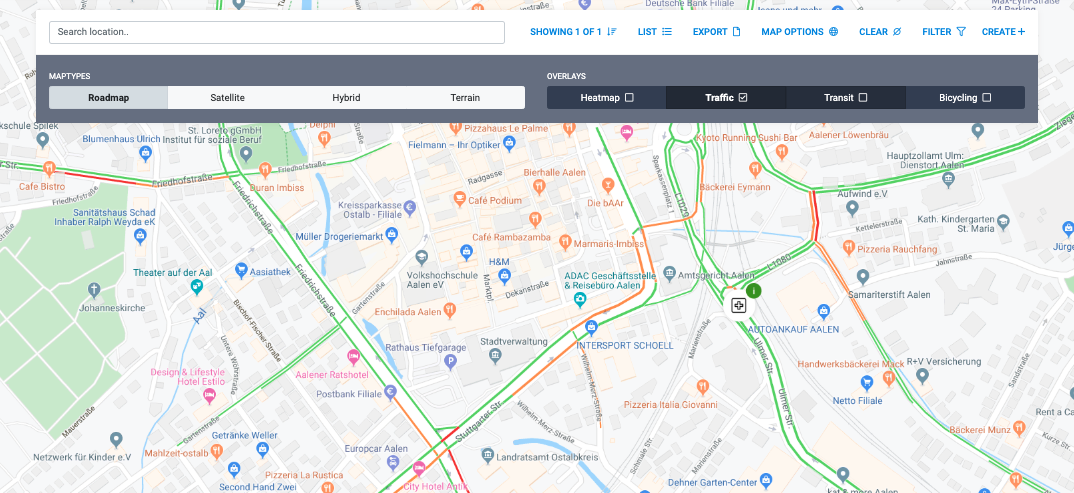The width and height of the screenshot is (1074, 493).
Task: Click Create to add a new entry
Action: [x=1003, y=32]
